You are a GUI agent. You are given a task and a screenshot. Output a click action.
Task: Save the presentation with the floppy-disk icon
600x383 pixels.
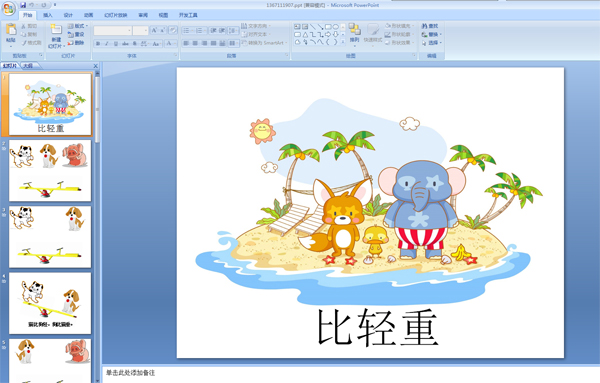pos(23,5)
